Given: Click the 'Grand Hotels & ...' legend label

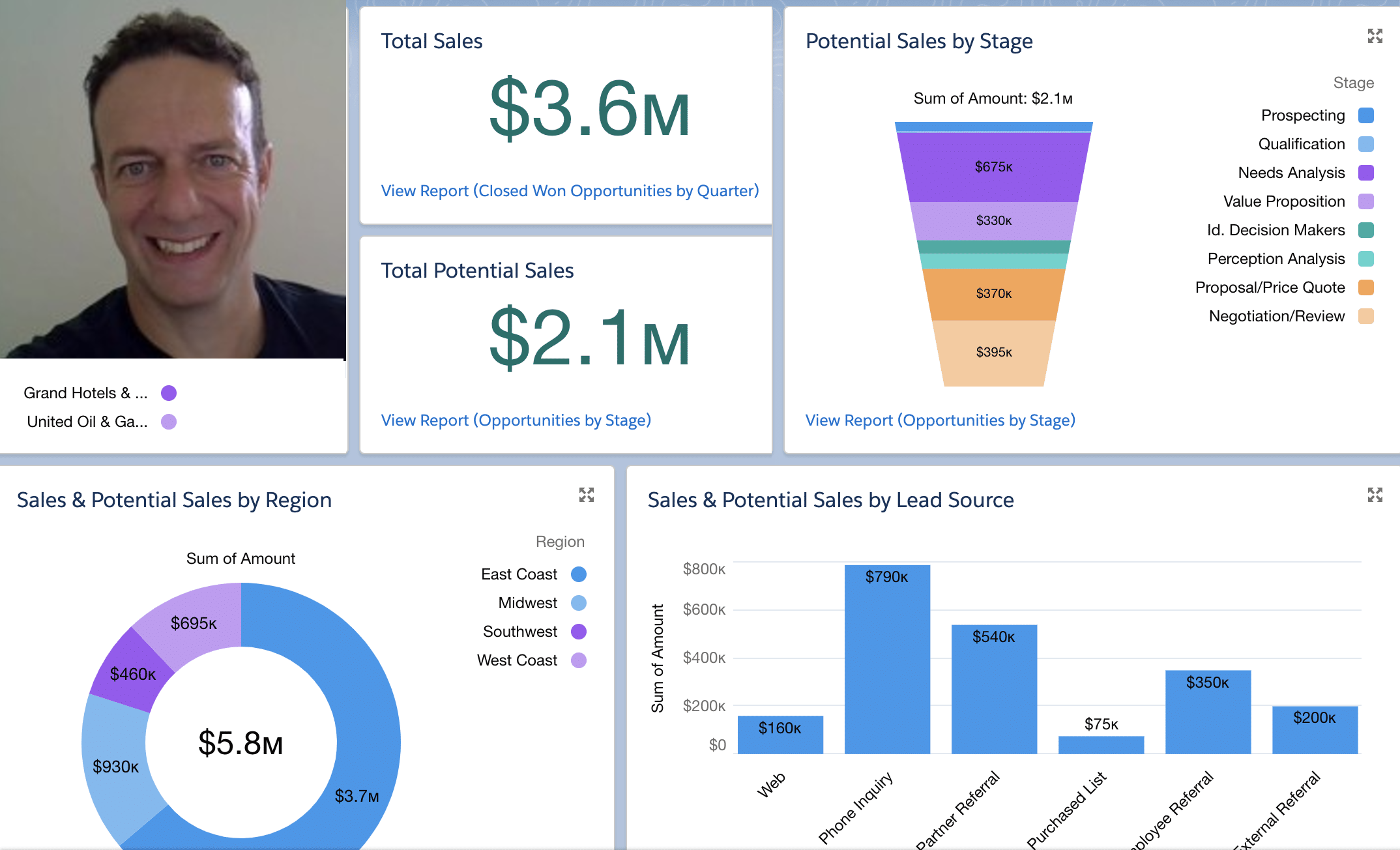Looking at the screenshot, I should click(85, 393).
